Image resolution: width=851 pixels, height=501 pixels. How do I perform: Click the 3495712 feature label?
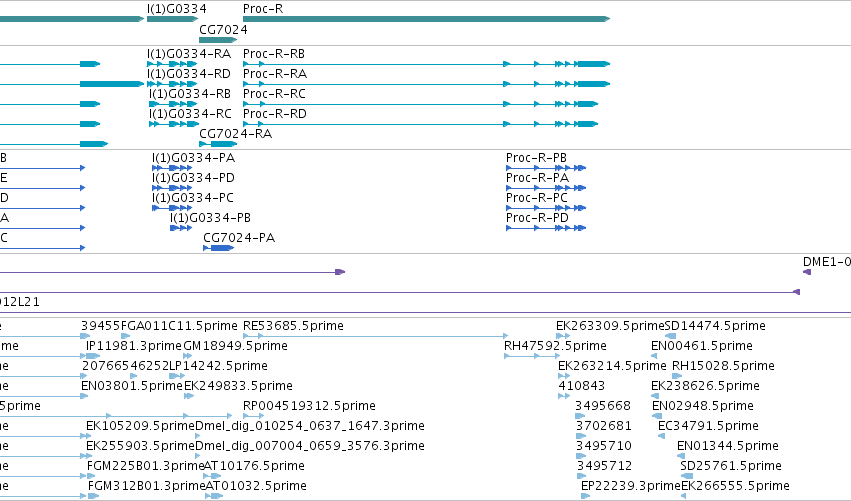604,467
